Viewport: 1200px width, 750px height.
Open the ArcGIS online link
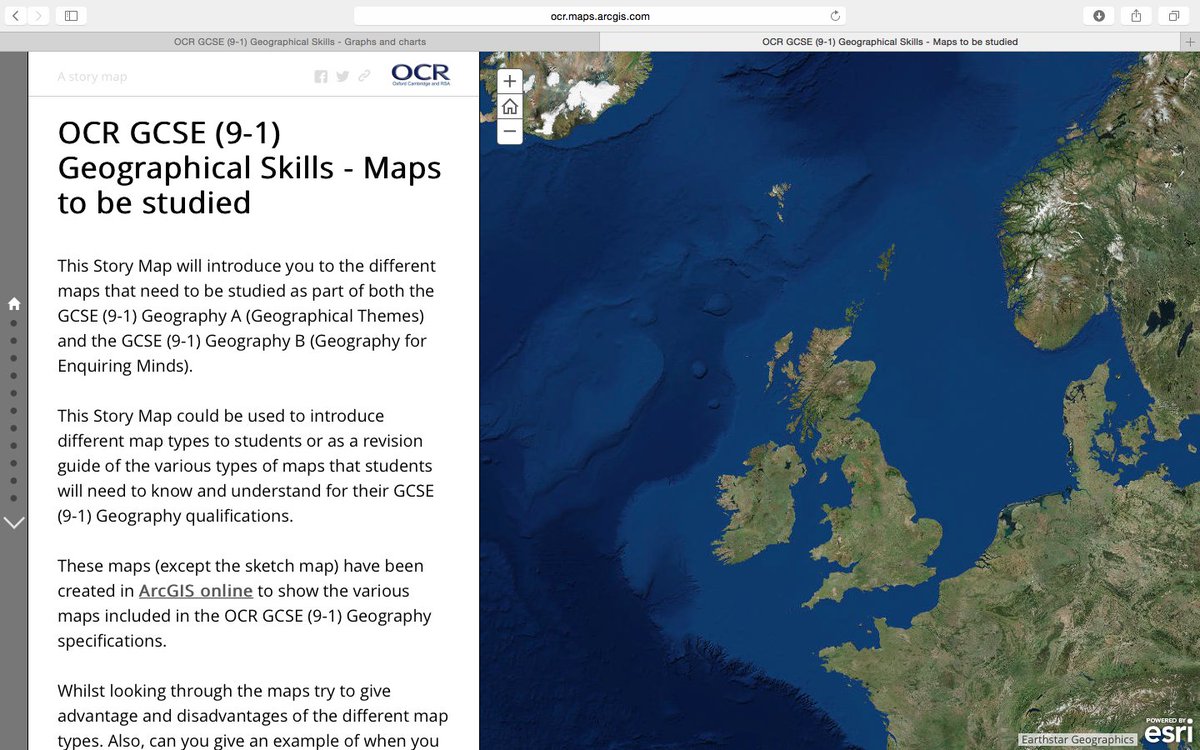coord(196,590)
